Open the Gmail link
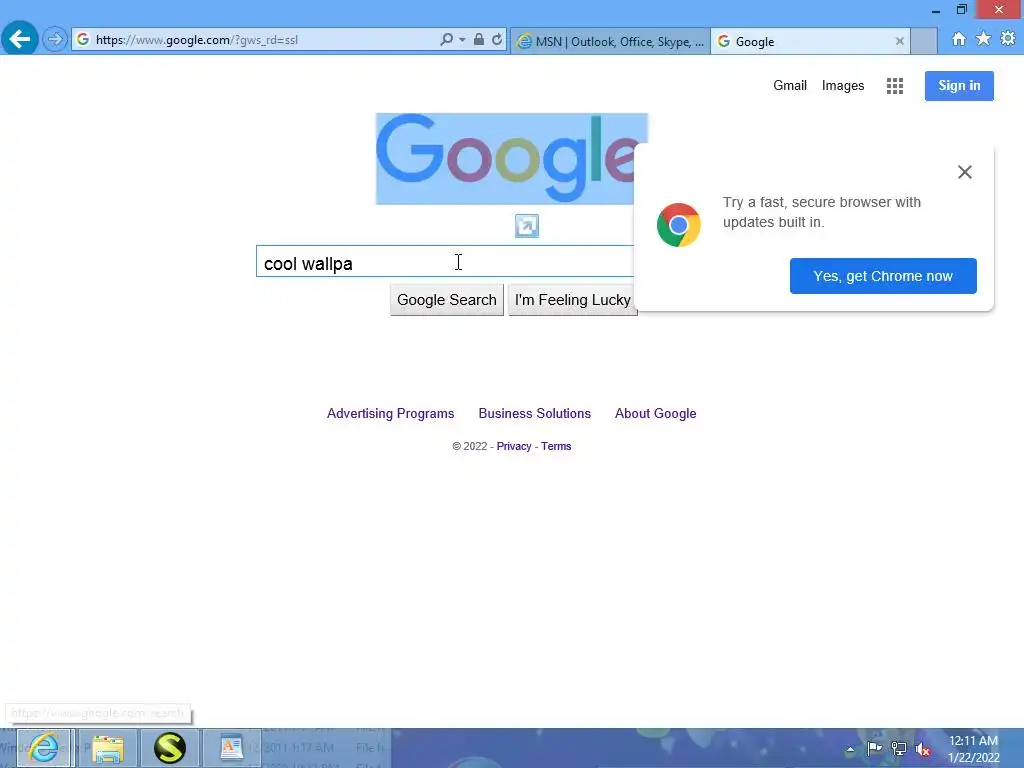Screen dimensions: 1024x768 click(x=790, y=86)
